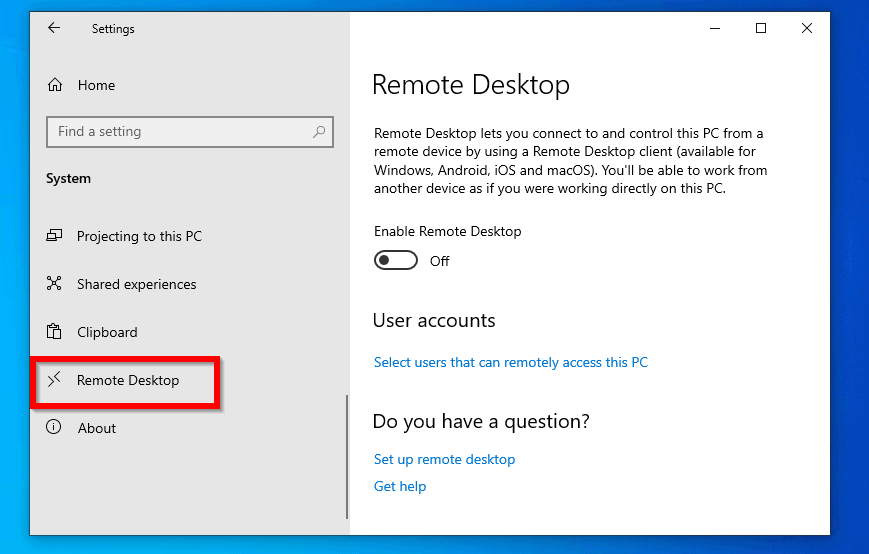Click the Shared experiences icon
The height and width of the screenshot is (554, 869).
point(54,284)
